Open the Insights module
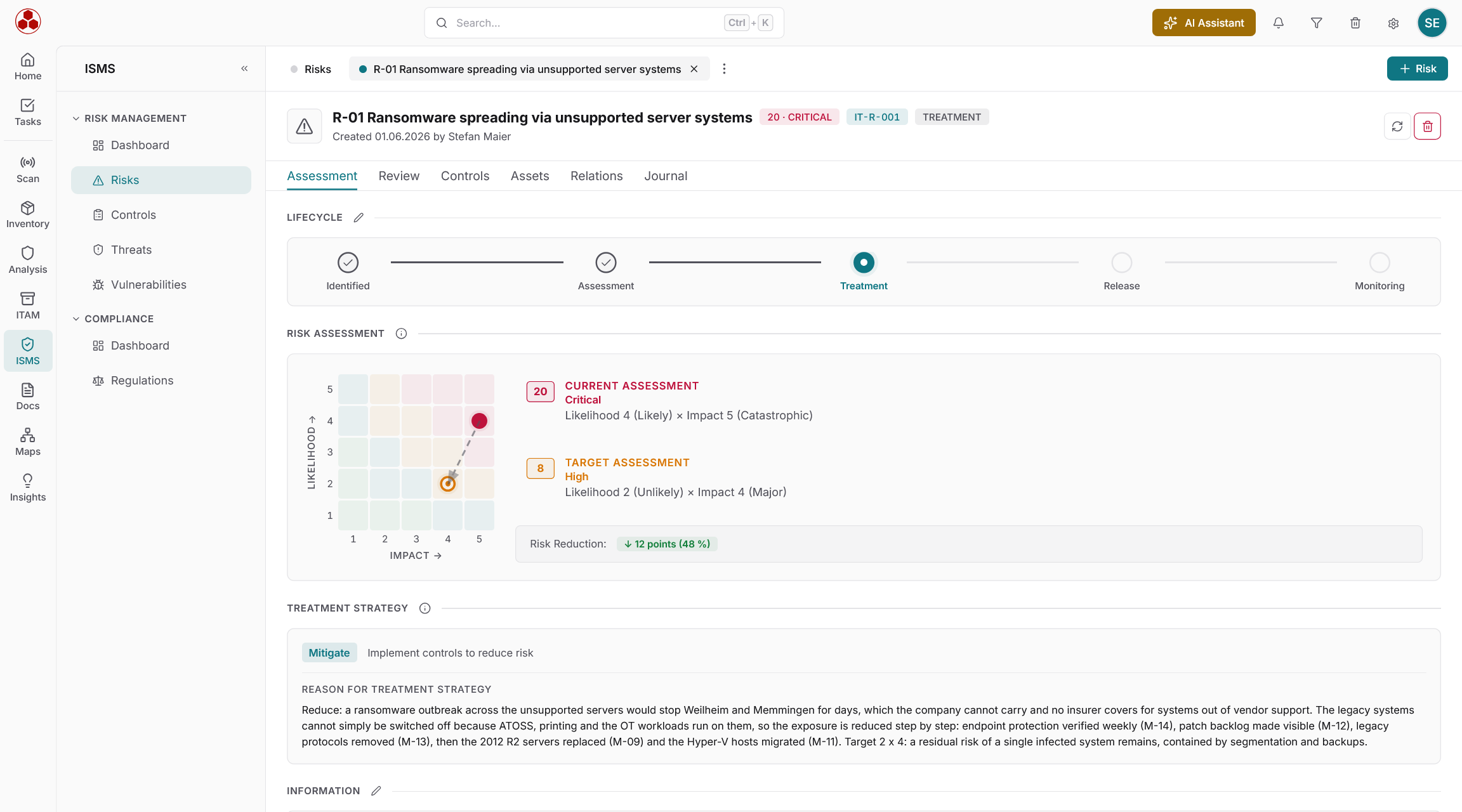 [28, 488]
